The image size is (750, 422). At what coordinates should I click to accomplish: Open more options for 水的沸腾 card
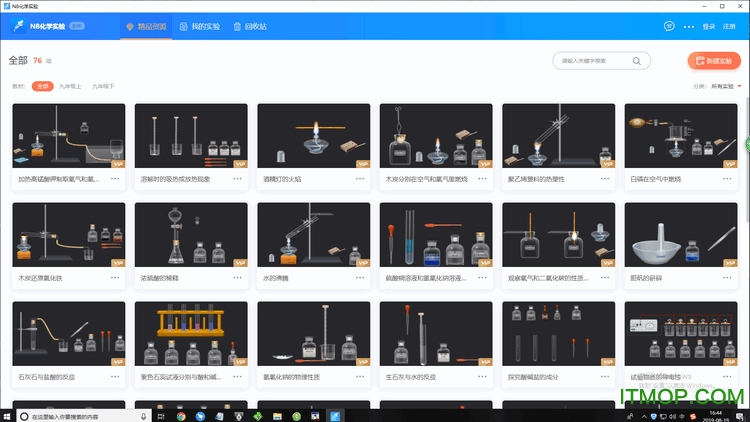point(360,278)
